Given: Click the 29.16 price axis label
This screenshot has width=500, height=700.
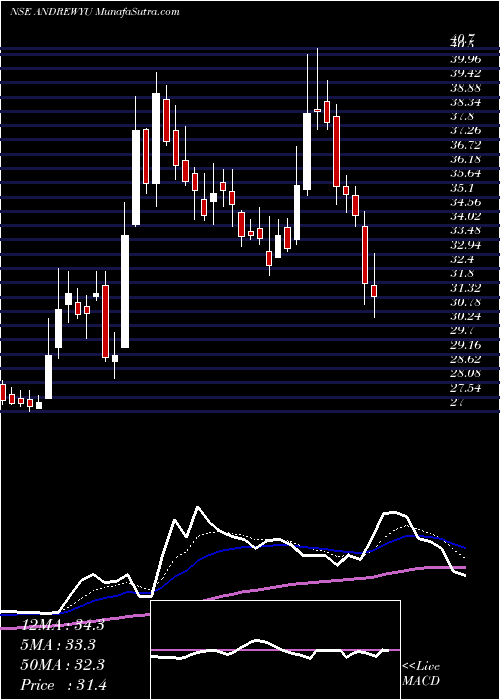Looking at the screenshot, I should 466,345.
